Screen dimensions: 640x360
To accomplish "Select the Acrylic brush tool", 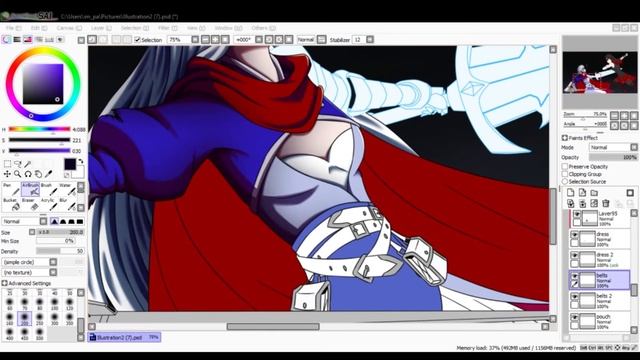I will 49,204.
